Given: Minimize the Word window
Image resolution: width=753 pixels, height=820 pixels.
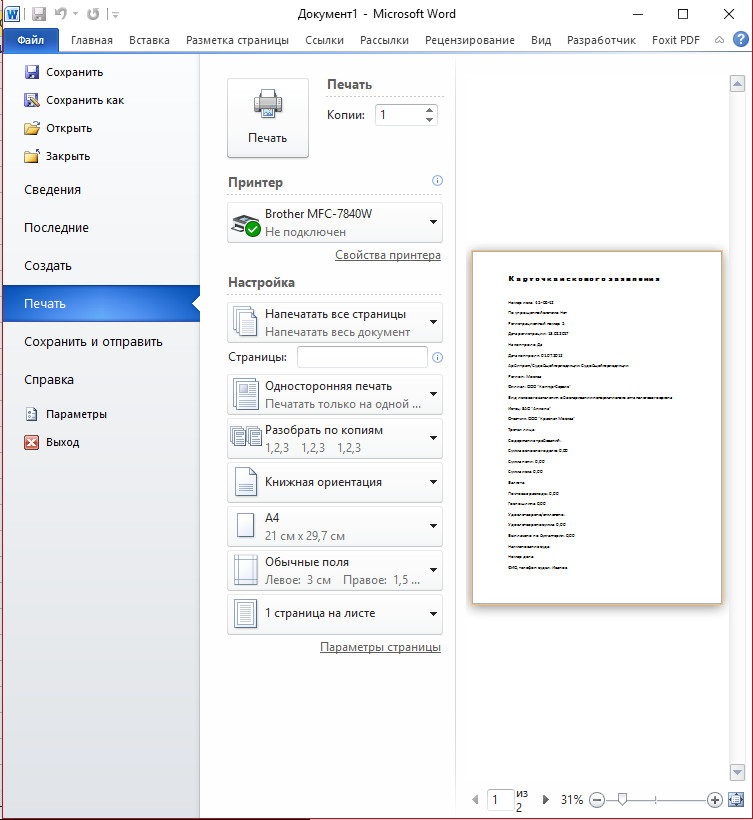Looking at the screenshot, I should (x=638, y=14).
